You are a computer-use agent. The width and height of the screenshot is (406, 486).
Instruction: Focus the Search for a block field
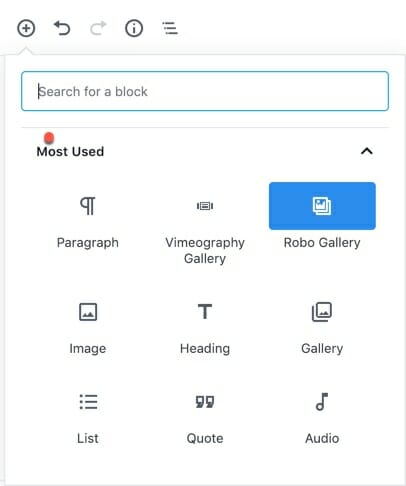click(205, 91)
